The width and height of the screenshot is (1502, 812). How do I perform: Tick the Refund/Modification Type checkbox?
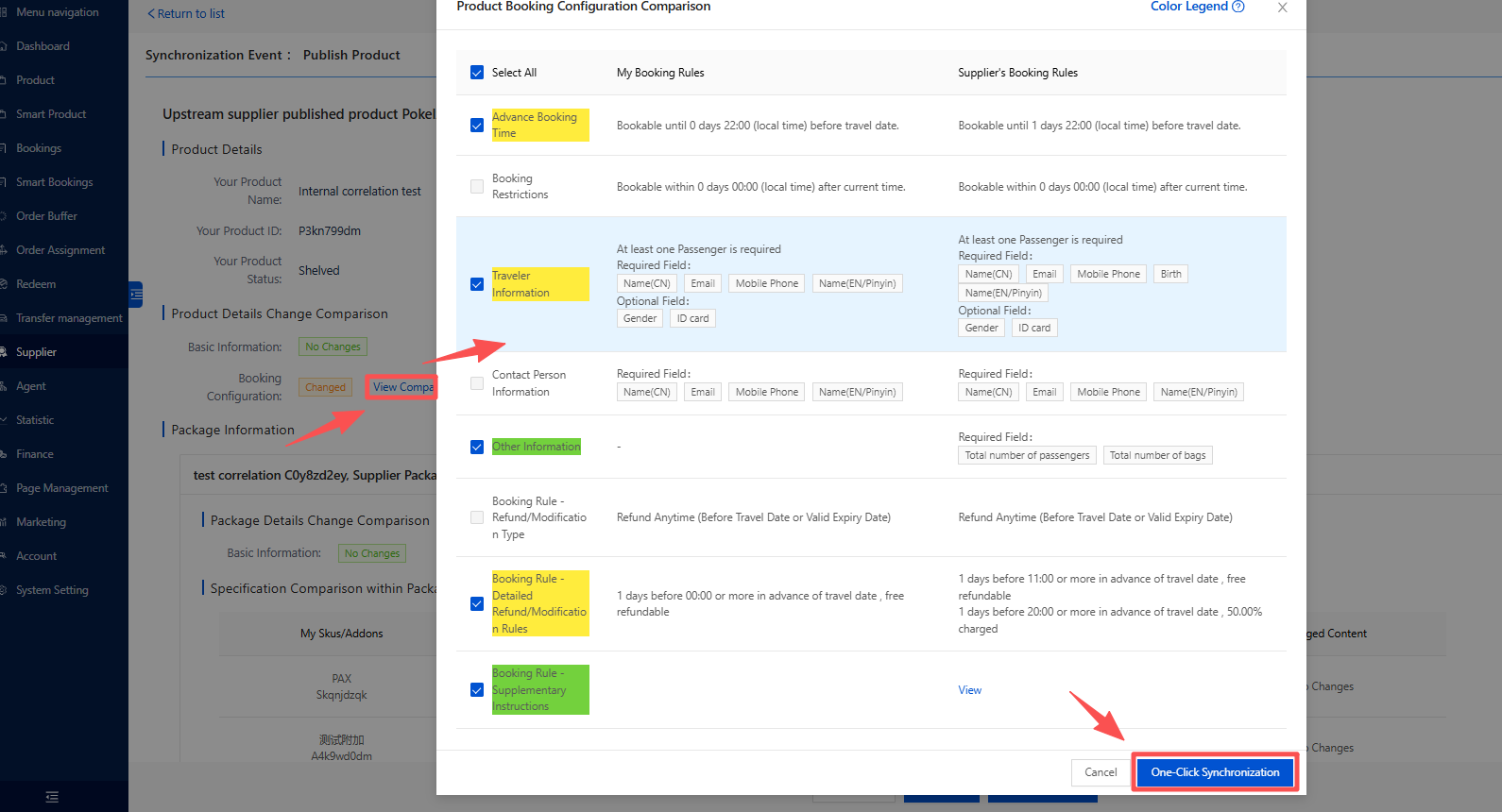coord(477,517)
